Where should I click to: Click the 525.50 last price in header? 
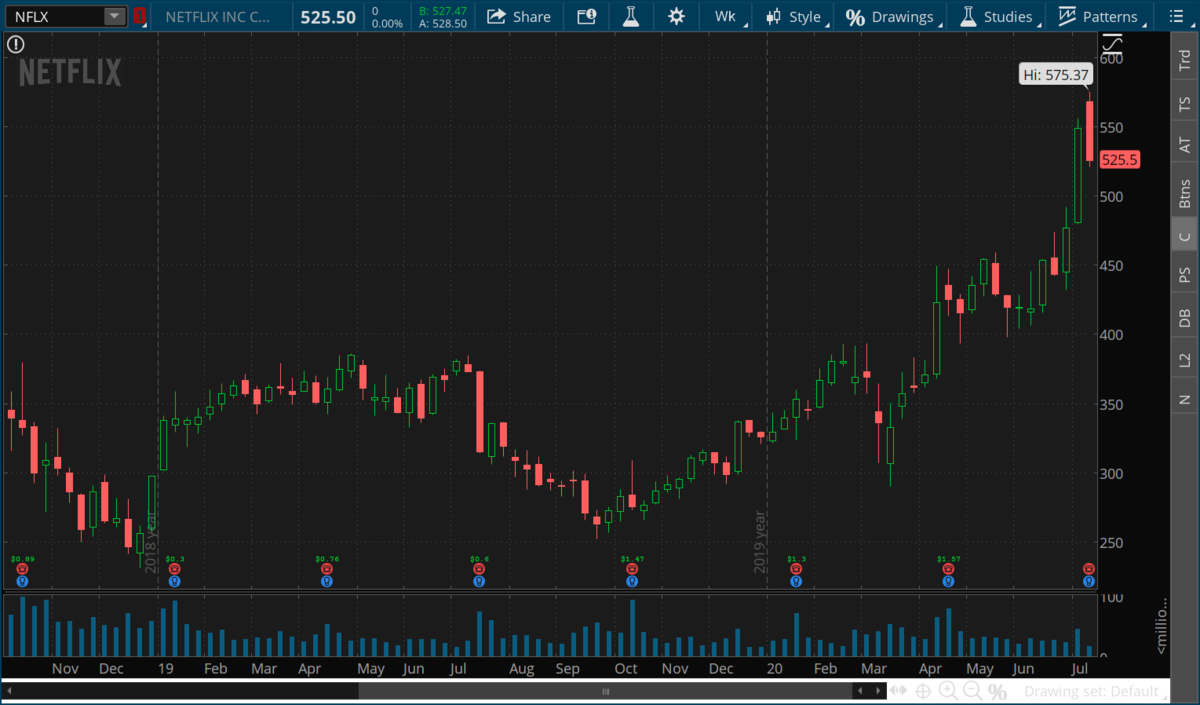[328, 16]
